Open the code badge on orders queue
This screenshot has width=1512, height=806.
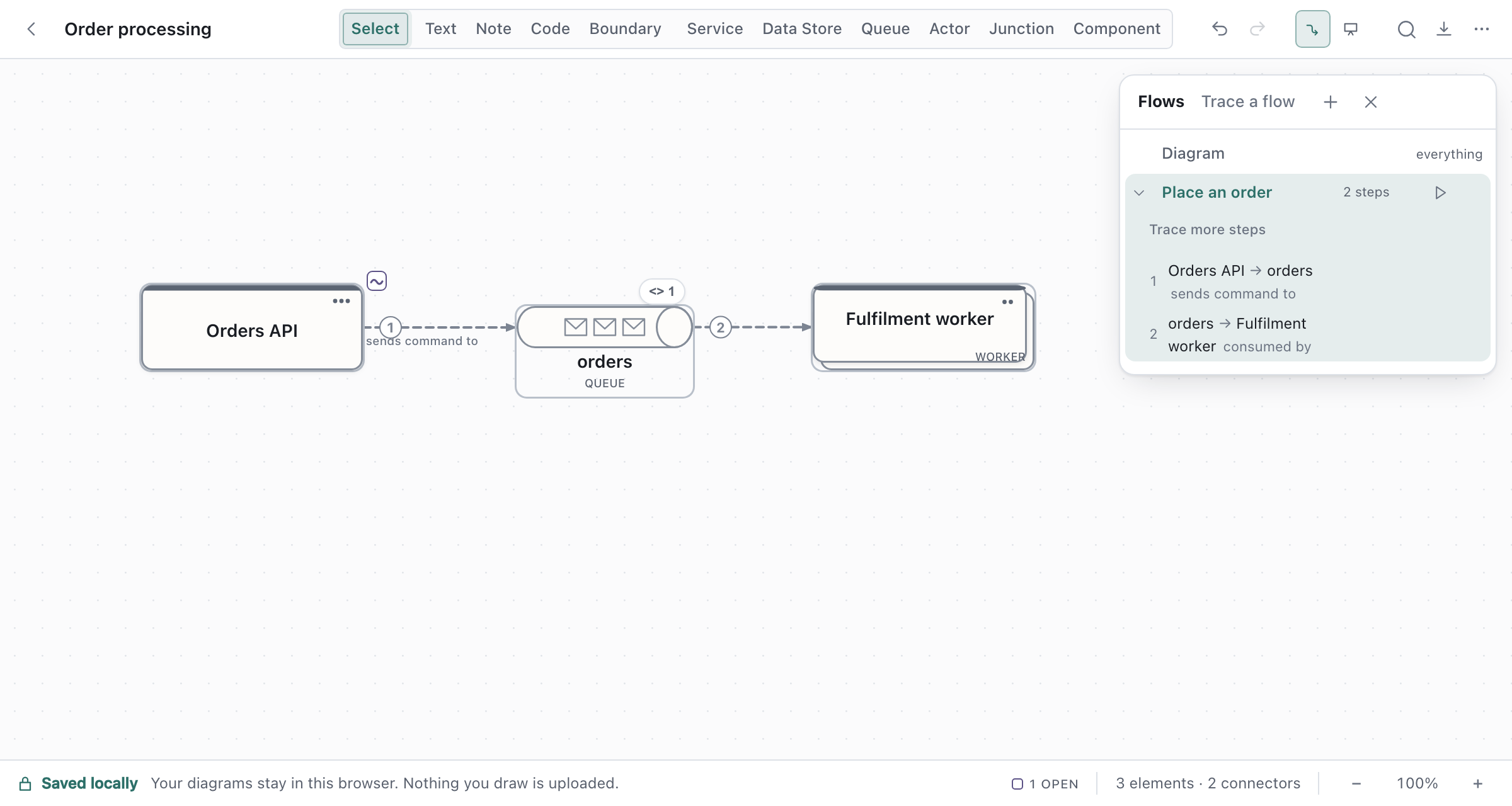pyautogui.click(x=661, y=291)
